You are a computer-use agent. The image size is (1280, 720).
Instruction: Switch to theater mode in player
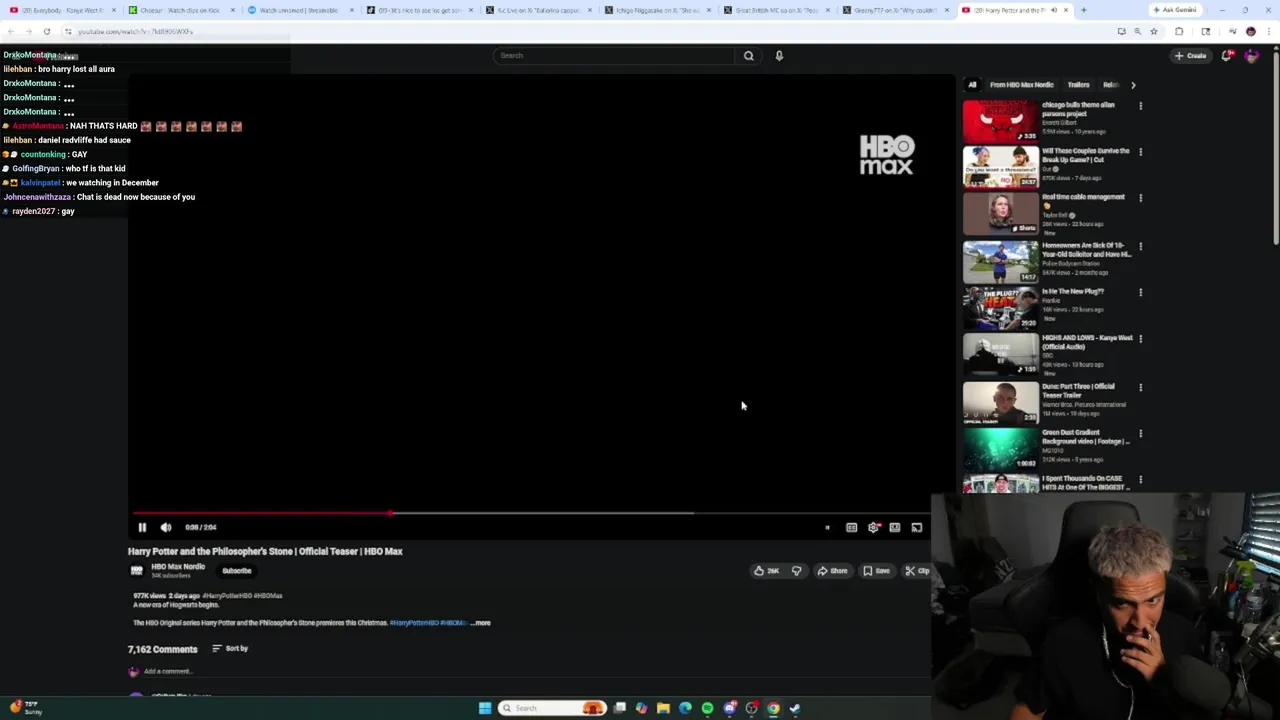pos(895,527)
